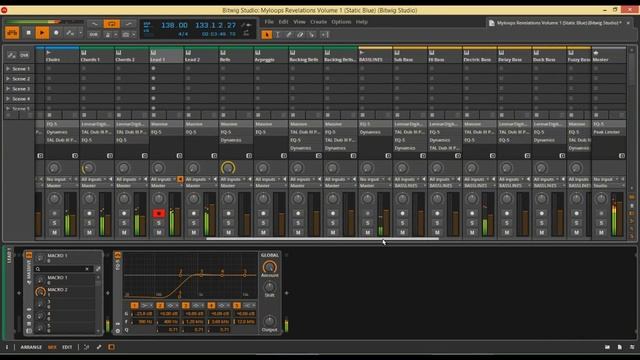Select the Sub Bass track header
This screenshot has width=640, height=360.
pos(410,56)
